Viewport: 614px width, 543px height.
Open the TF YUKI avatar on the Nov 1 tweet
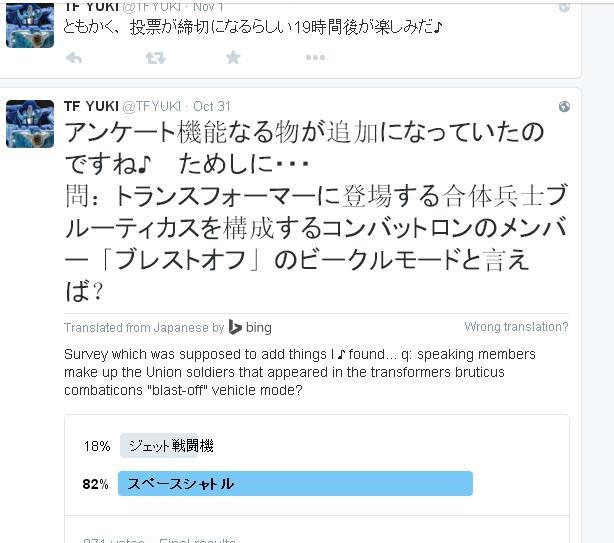tap(30, 24)
